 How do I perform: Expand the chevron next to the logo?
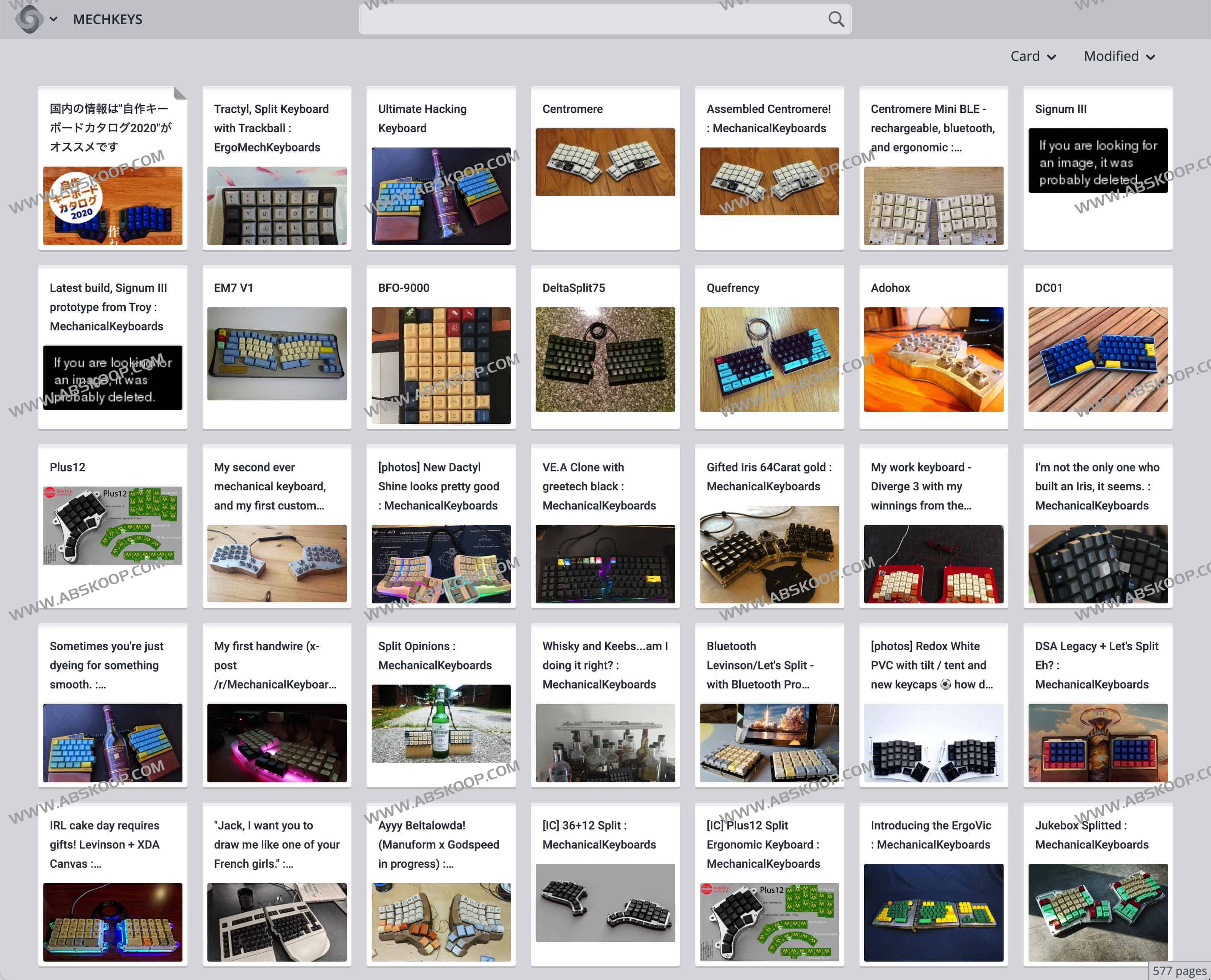[54, 19]
